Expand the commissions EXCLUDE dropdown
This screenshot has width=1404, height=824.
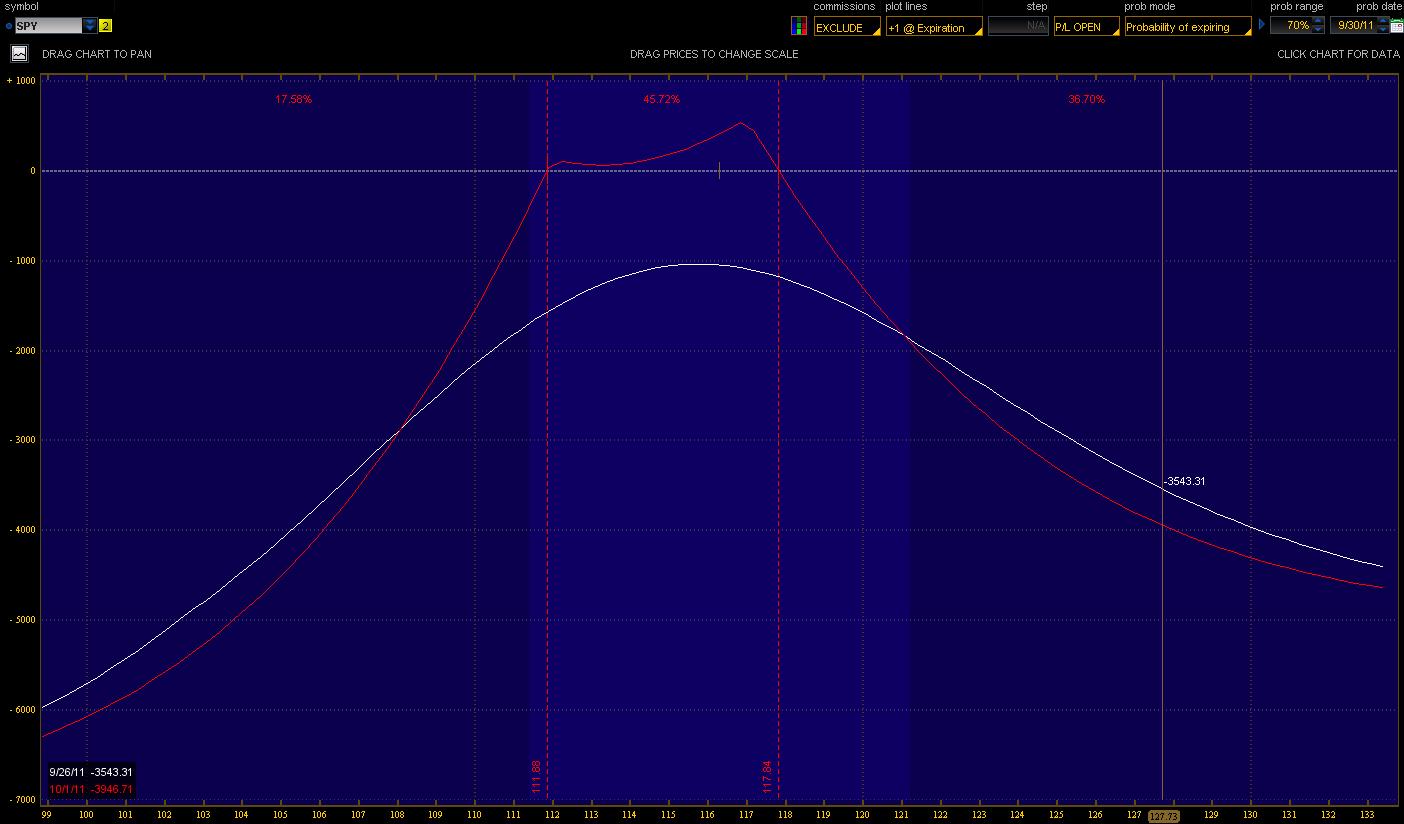(847, 27)
